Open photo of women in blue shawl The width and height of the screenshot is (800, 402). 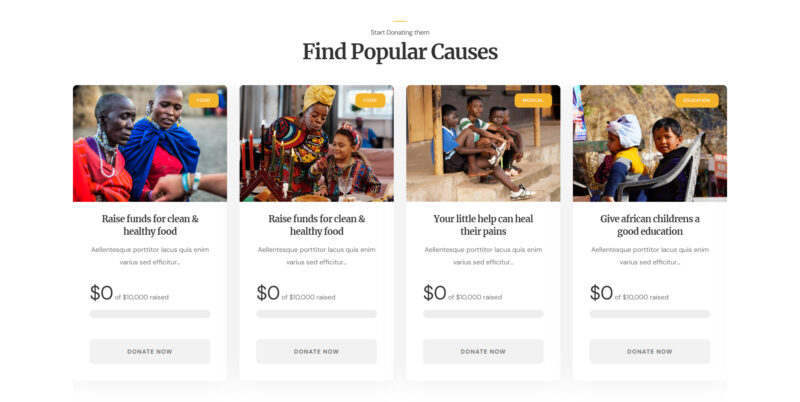(x=150, y=143)
